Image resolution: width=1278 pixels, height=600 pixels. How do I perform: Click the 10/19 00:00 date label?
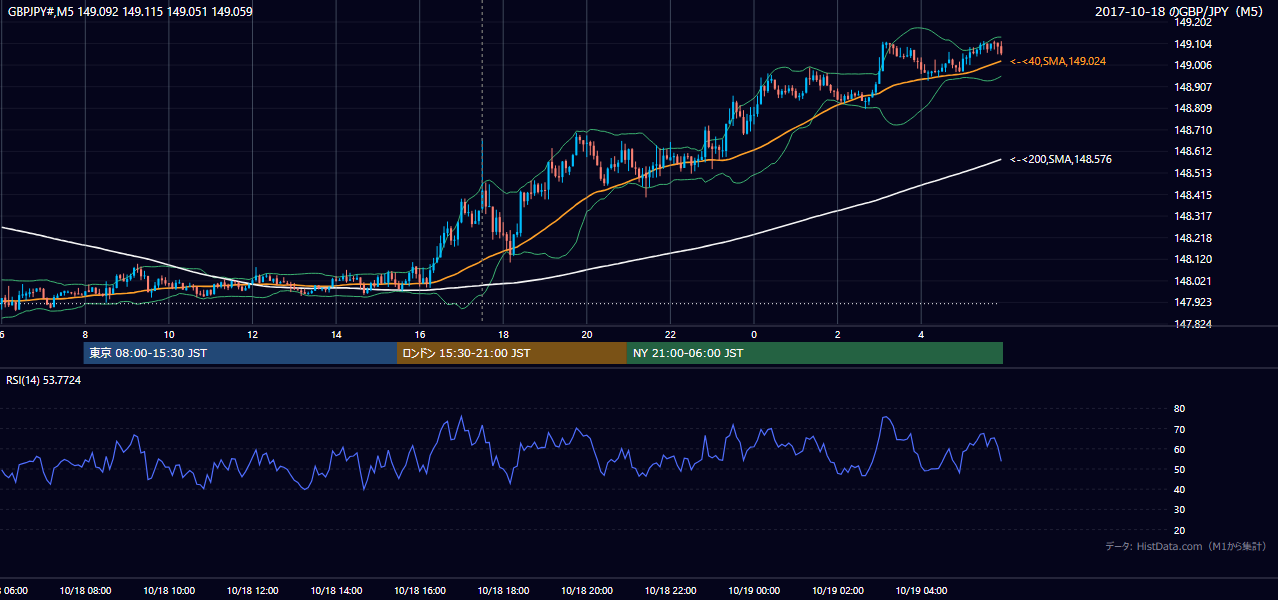754,590
